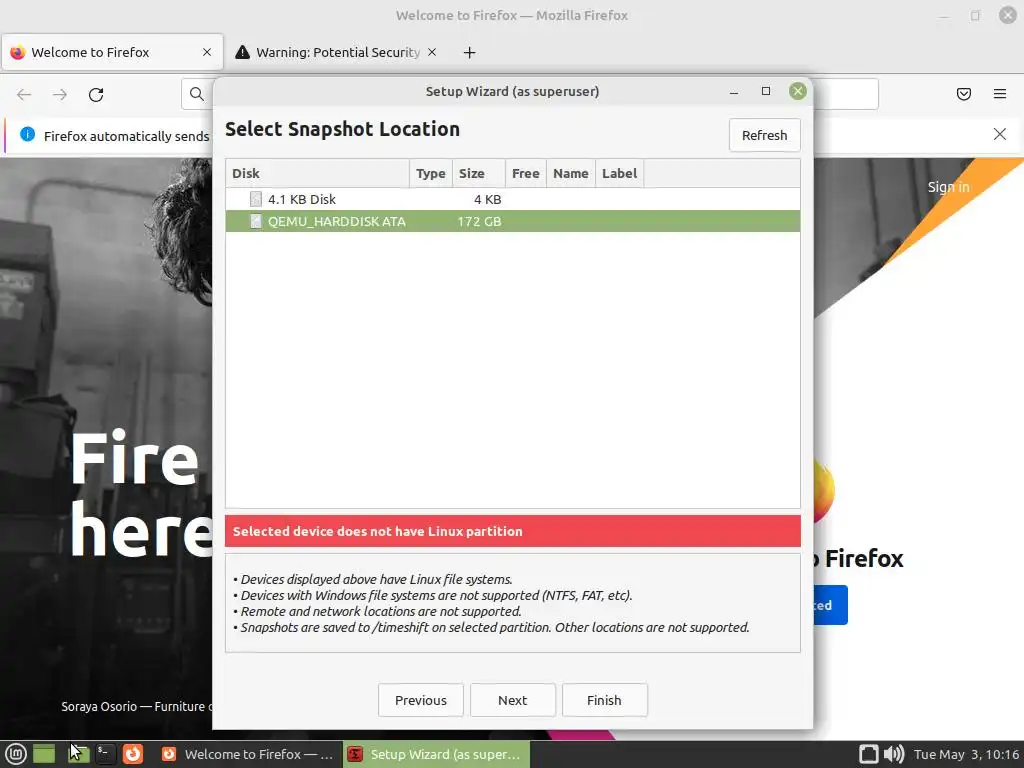Maximize the Firefox window
Screen dimensions: 1024x768
click(975, 15)
